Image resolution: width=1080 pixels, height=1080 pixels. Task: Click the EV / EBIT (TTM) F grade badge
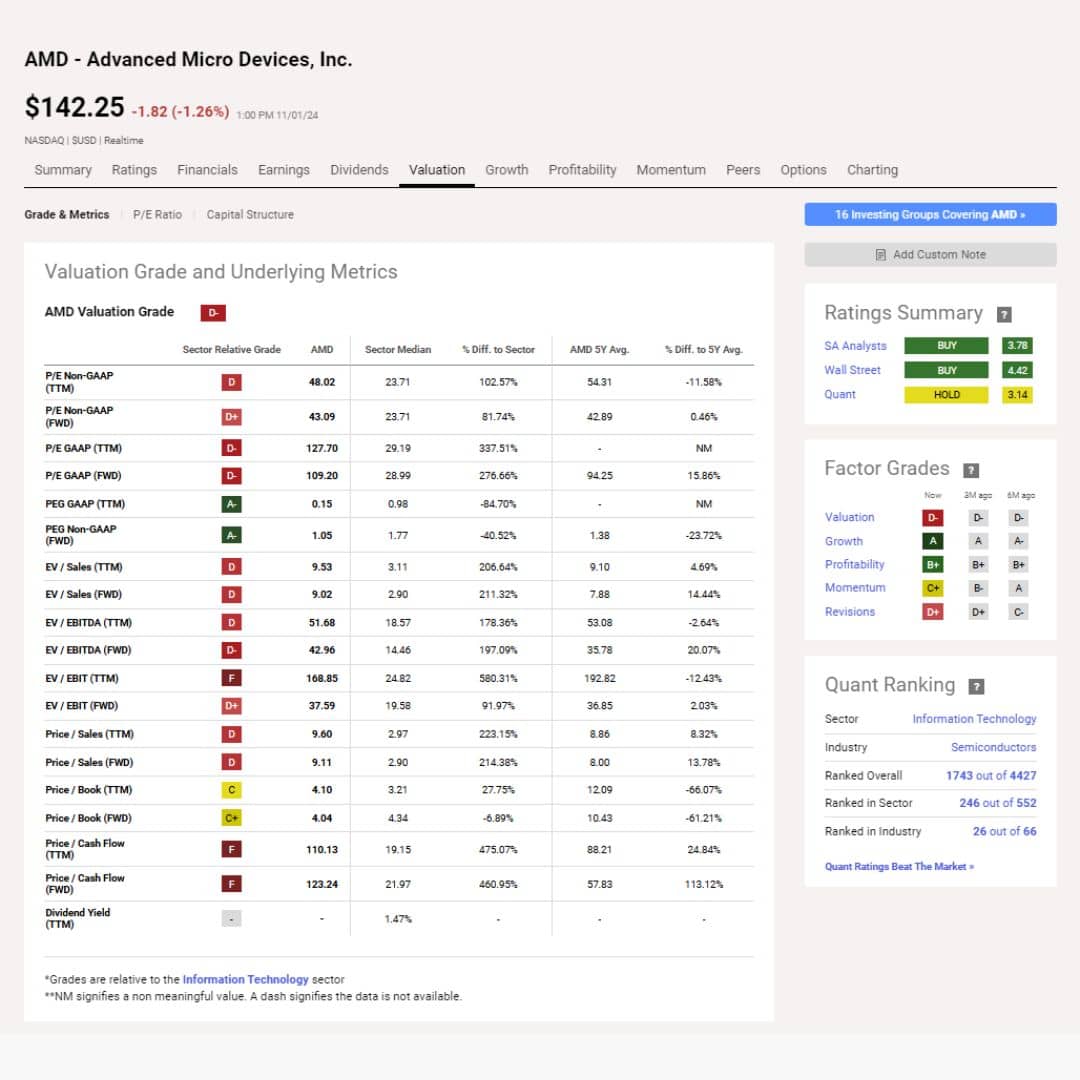tap(231, 678)
